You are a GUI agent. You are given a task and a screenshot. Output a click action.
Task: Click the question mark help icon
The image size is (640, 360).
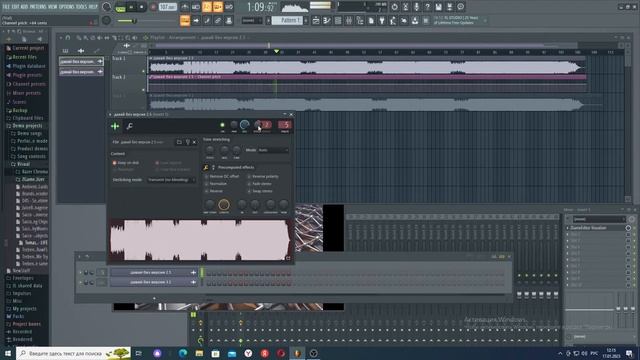(x=427, y=7)
